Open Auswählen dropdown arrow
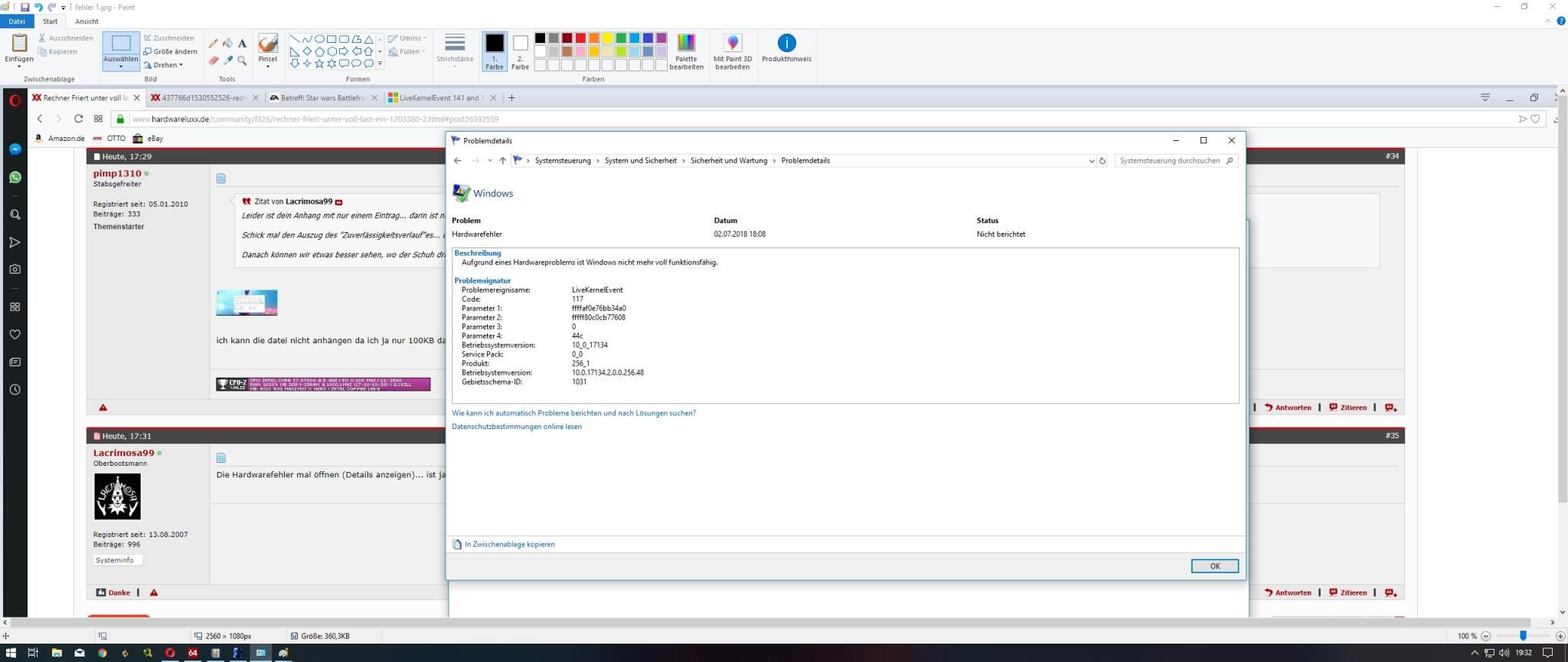 121,67
